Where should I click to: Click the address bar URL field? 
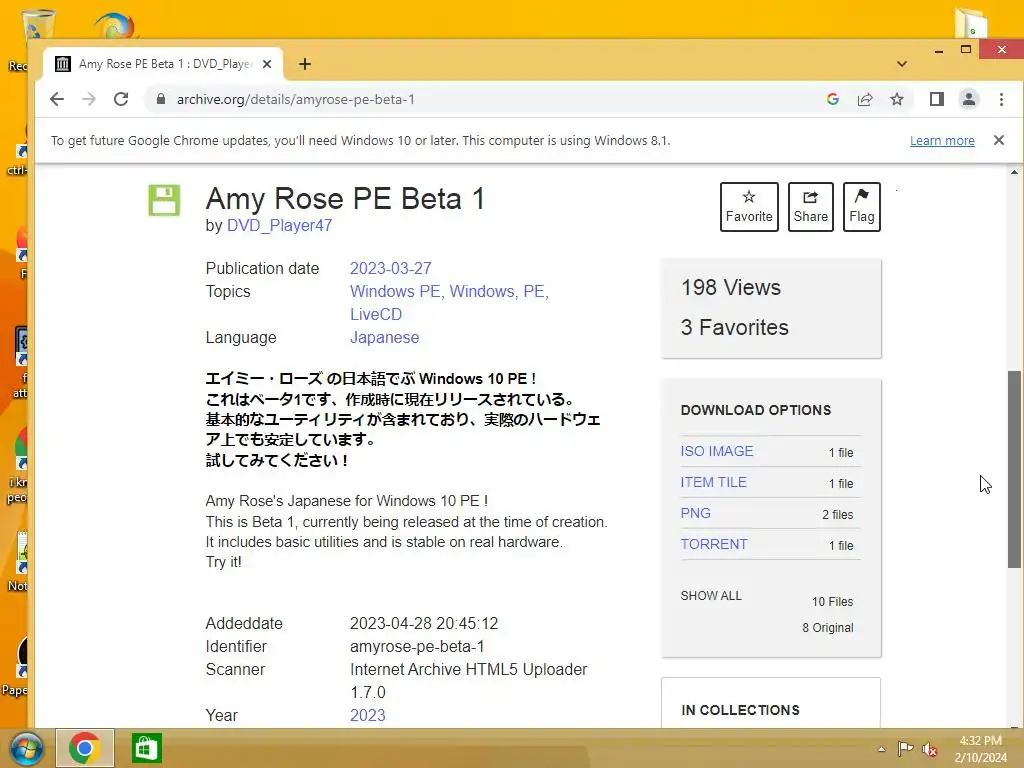coord(483,99)
